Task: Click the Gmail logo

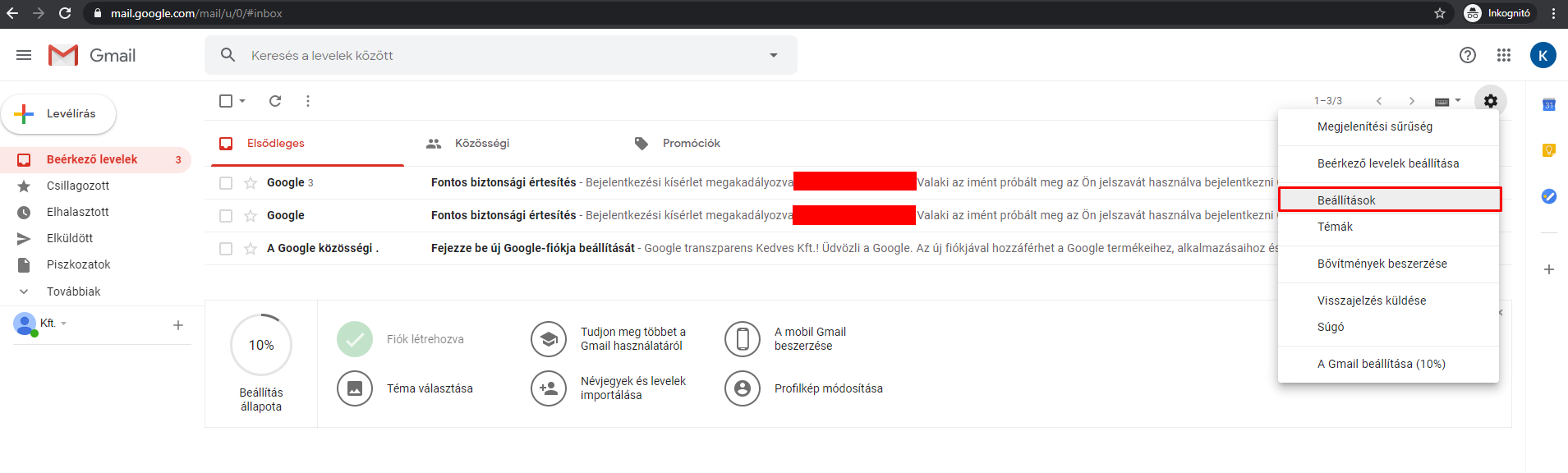Action: [92, 55]
